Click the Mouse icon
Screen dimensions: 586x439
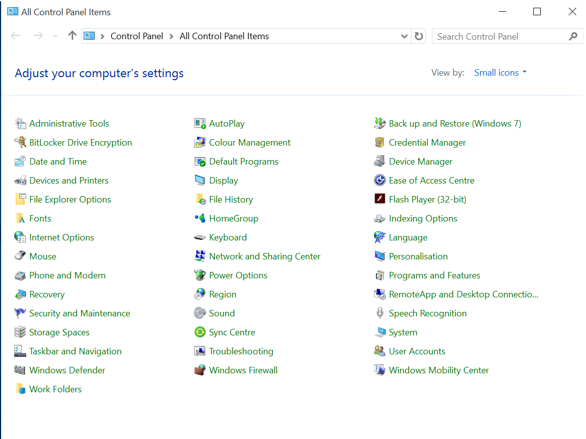pyautogui.click(x=20, y=256)
